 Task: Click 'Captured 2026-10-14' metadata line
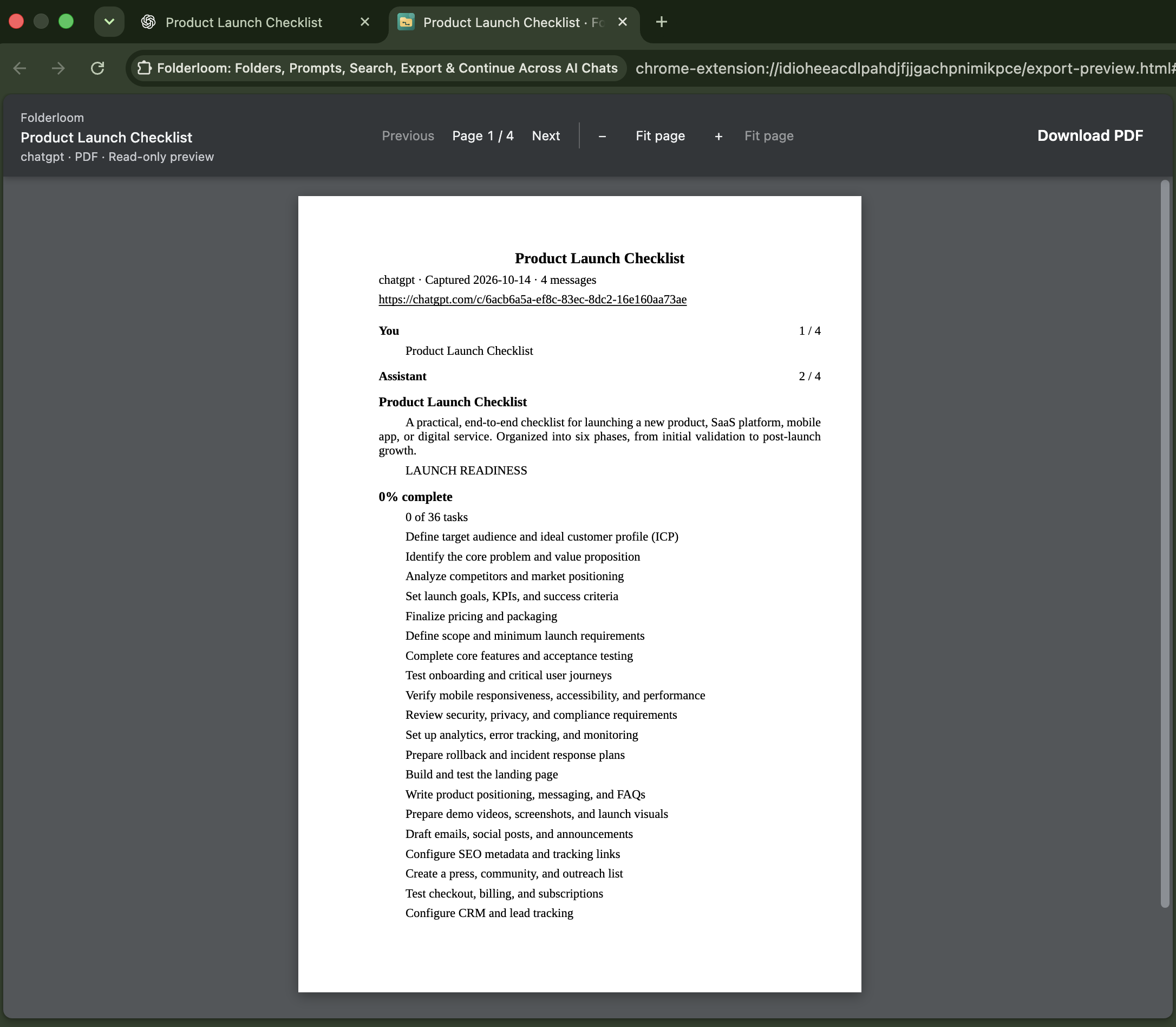coord(487,279)
